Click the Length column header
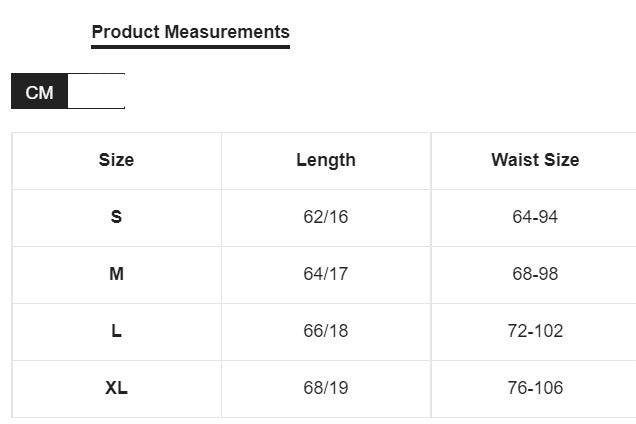 coord(325,160)
